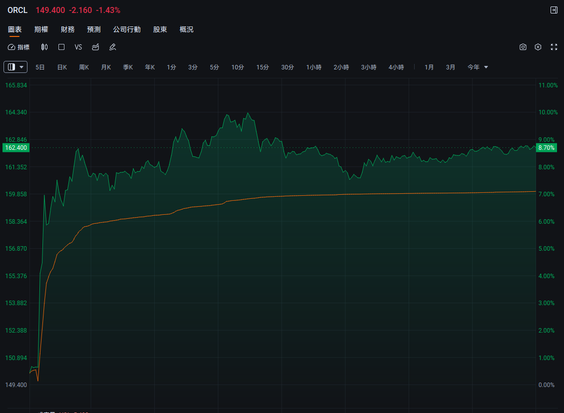
Task: Select the 季K quarterly timeframe
Action: tap(128, 67)
